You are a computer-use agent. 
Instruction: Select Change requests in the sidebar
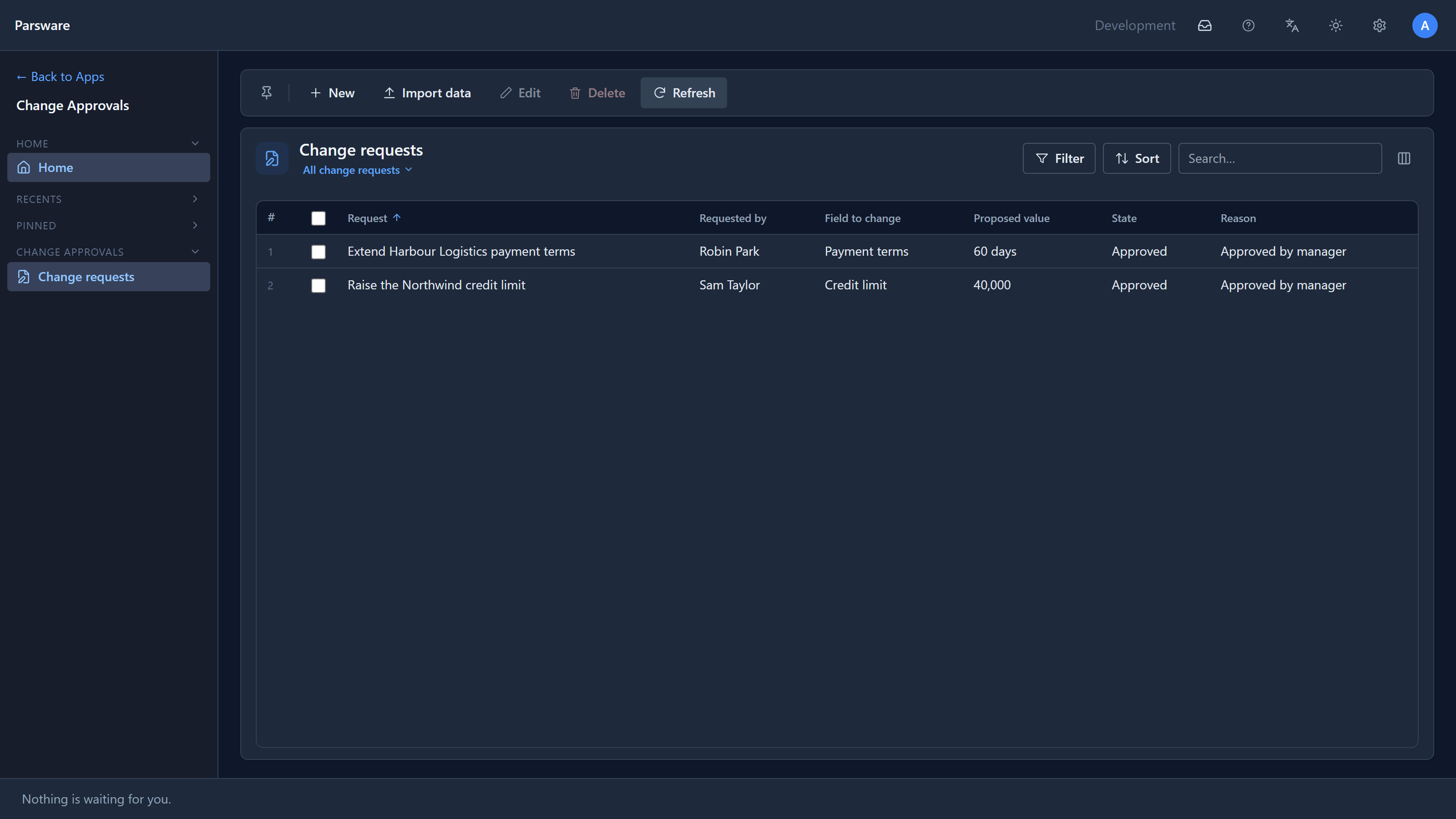pos(109,276)
